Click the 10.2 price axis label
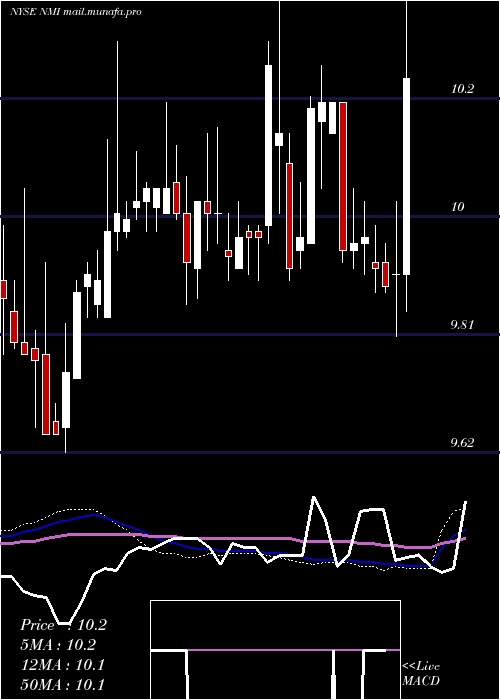The height and width of the screenshot is (700, 500). (x=462, y=89)
